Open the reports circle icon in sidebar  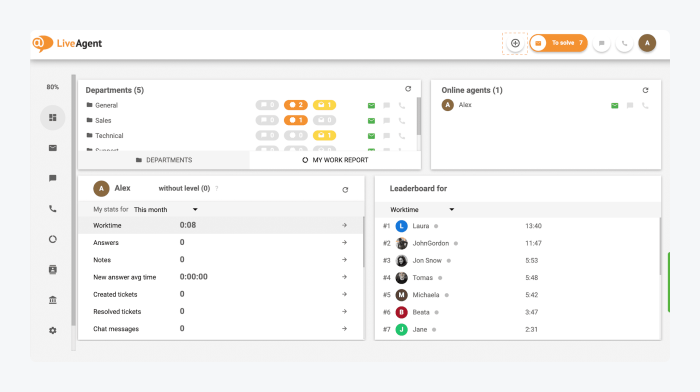click(53, 239)
